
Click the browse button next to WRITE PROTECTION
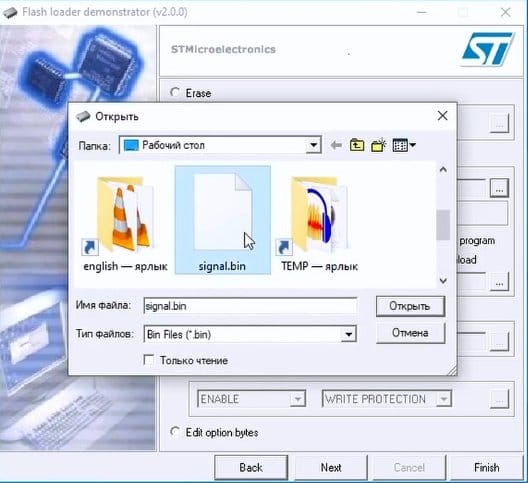(499, 399)
